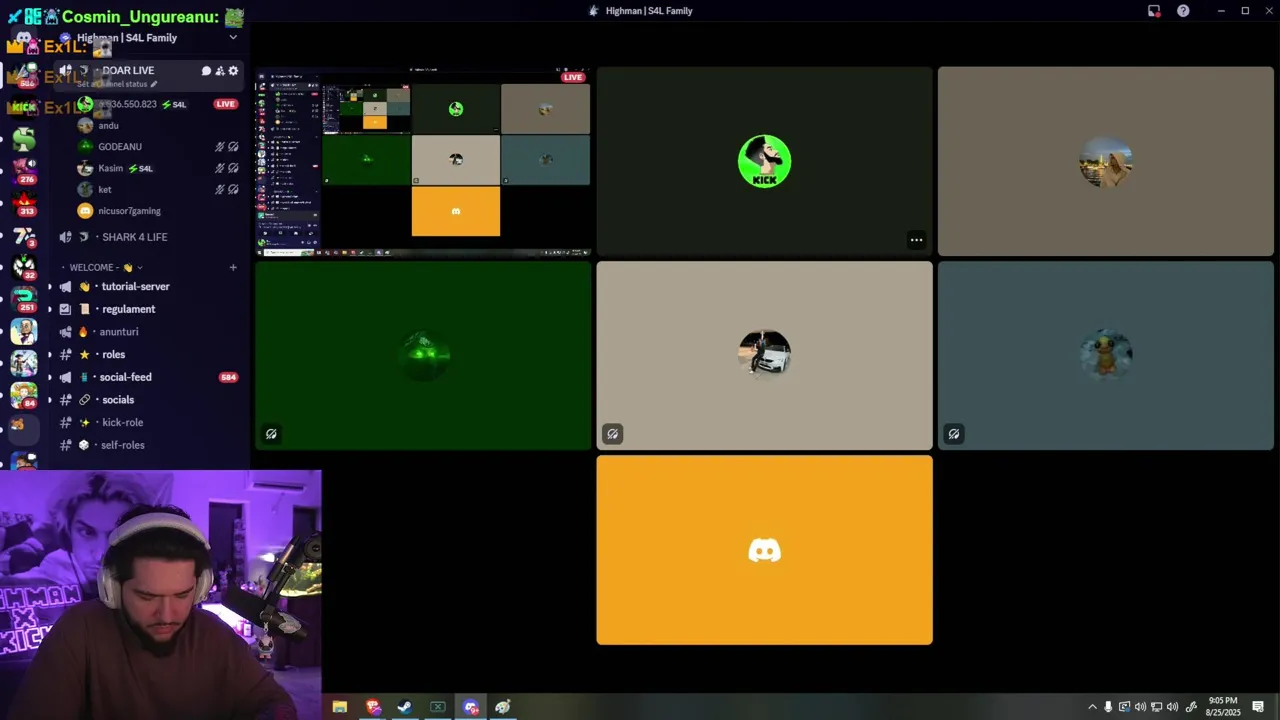
Task: Expand the tutorial-server channel threads
Action: [50, 287]
